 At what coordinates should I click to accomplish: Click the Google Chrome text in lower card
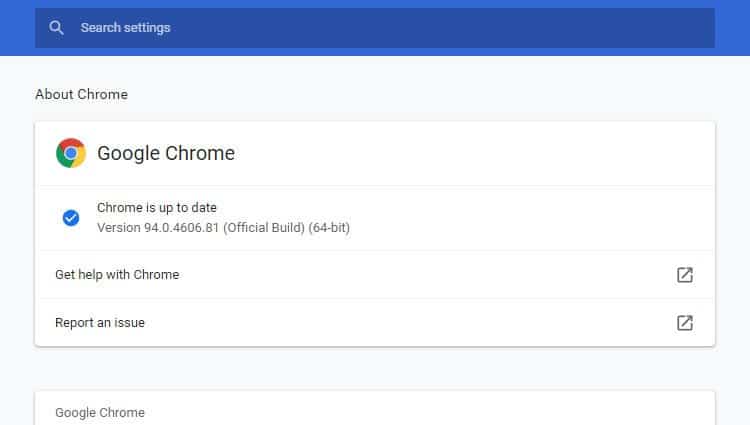[100, 413]
